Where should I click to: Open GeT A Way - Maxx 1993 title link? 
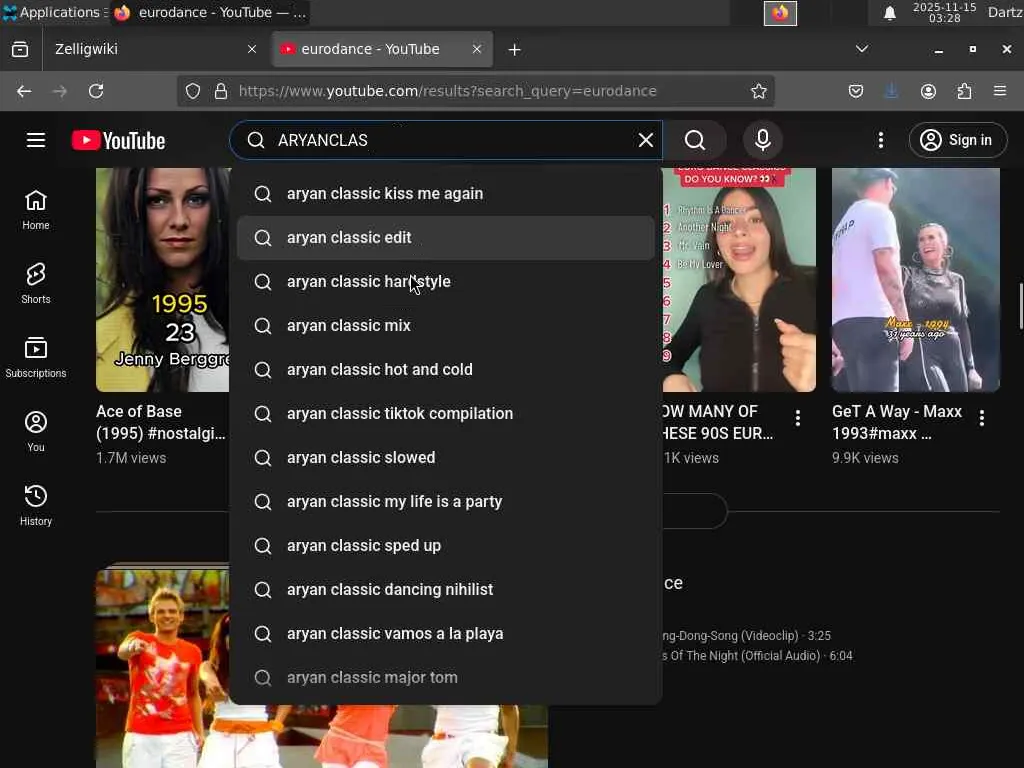897,422
